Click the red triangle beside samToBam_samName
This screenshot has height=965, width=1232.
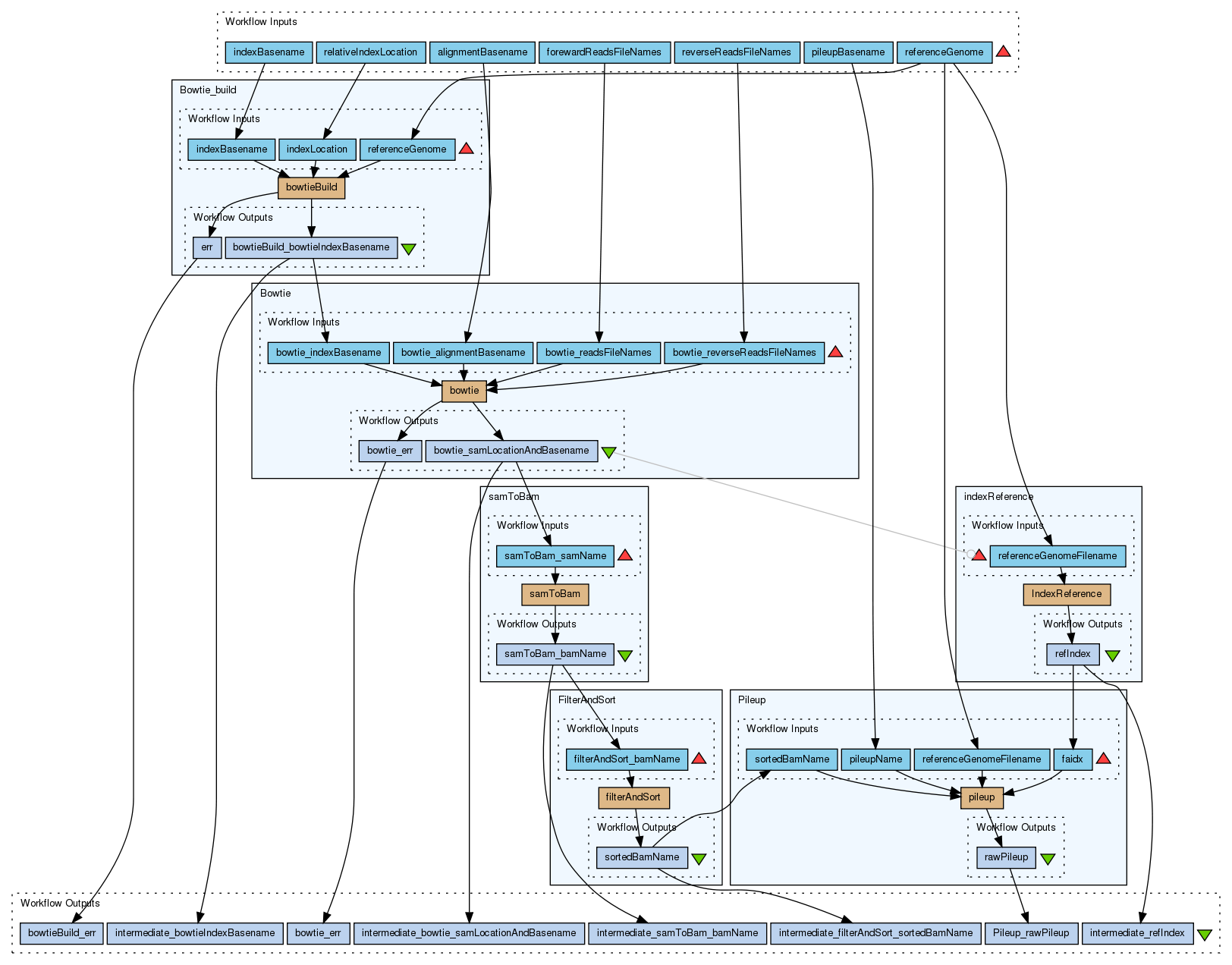pos(625,555)
